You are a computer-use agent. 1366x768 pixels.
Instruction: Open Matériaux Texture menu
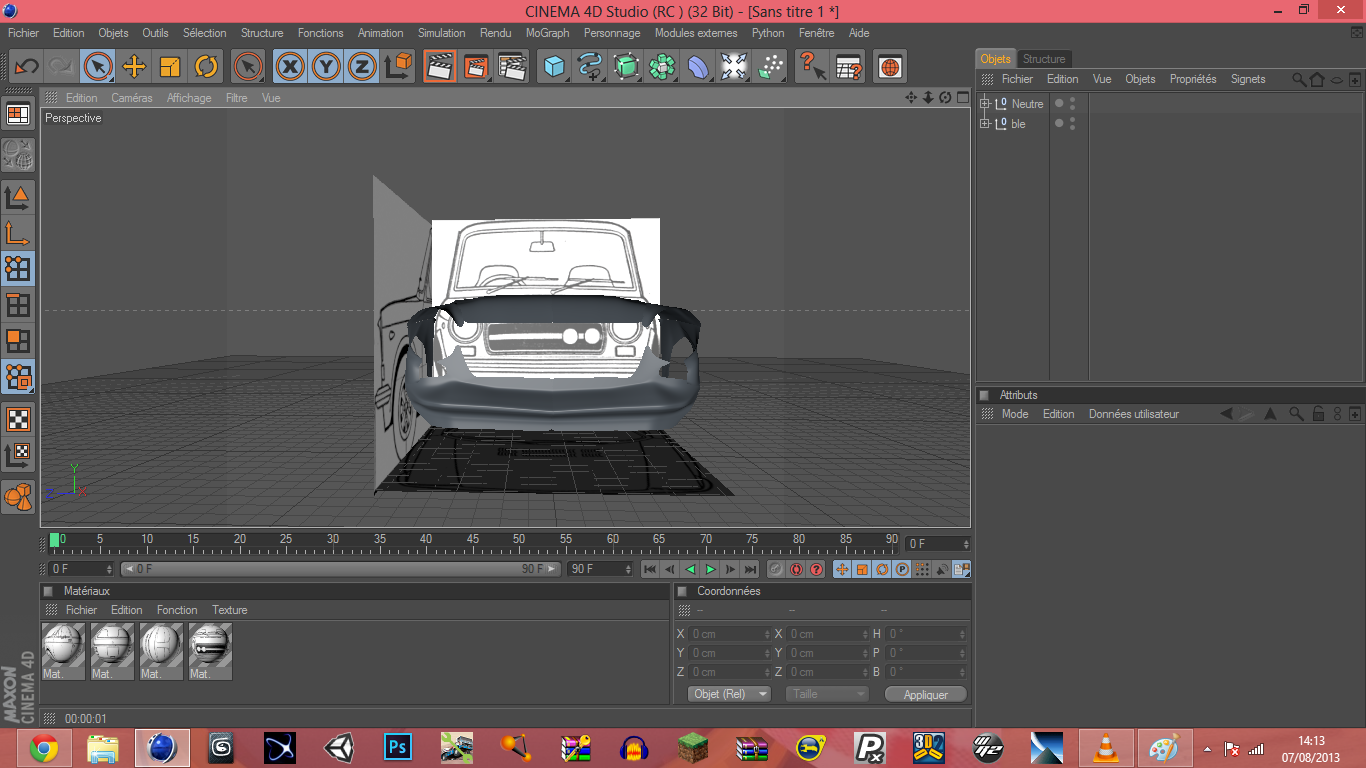(x=229, y=610)
